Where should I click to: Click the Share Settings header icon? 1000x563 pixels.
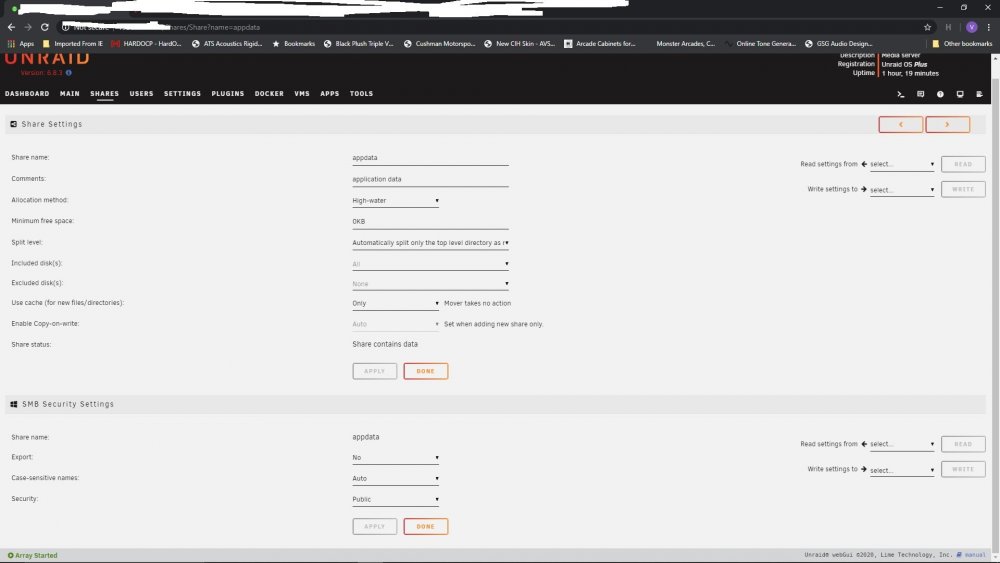[13, 124]
